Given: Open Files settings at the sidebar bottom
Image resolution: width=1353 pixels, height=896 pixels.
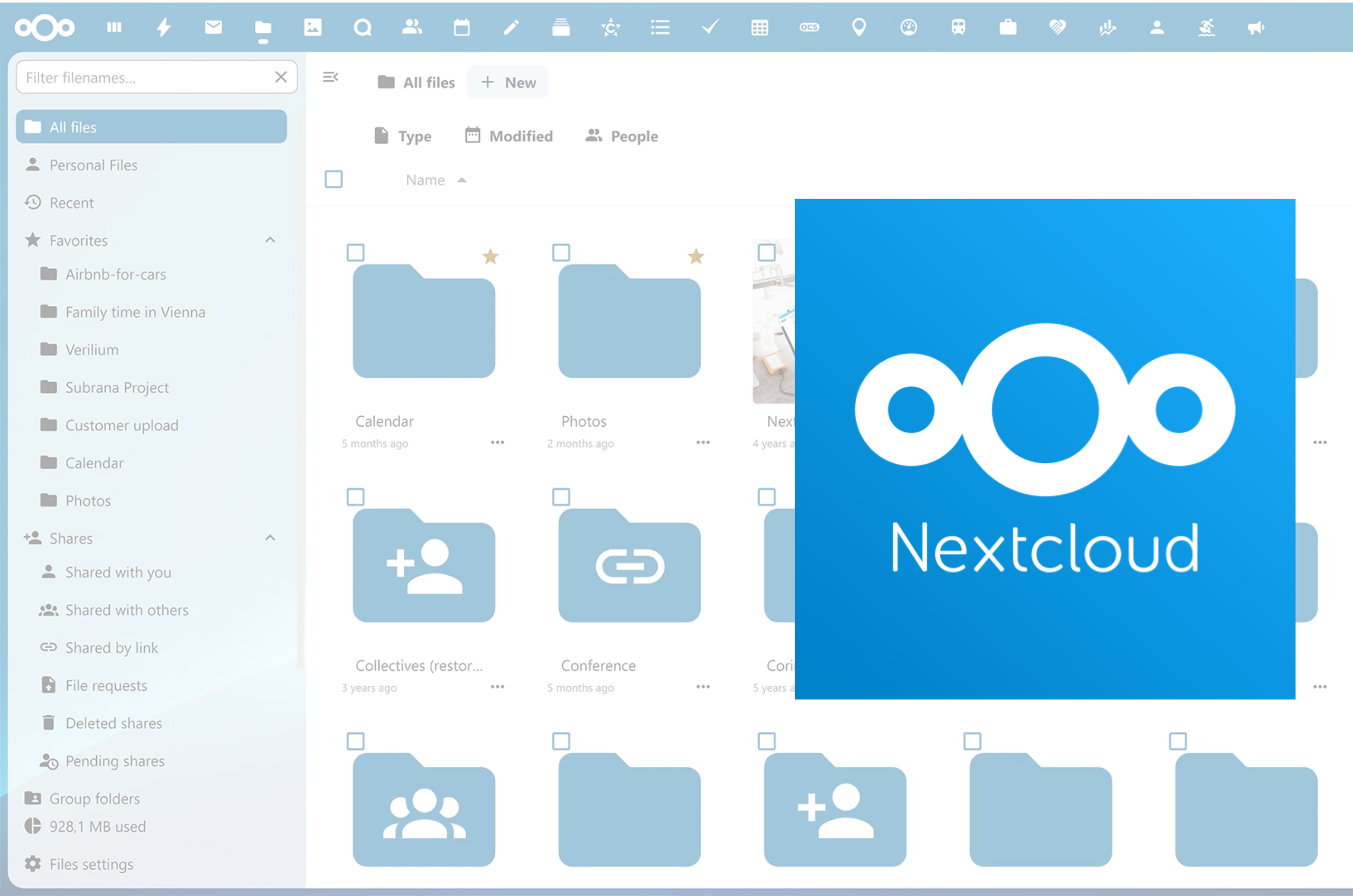Looking at the screenshot, I should [x=91, y=864].
